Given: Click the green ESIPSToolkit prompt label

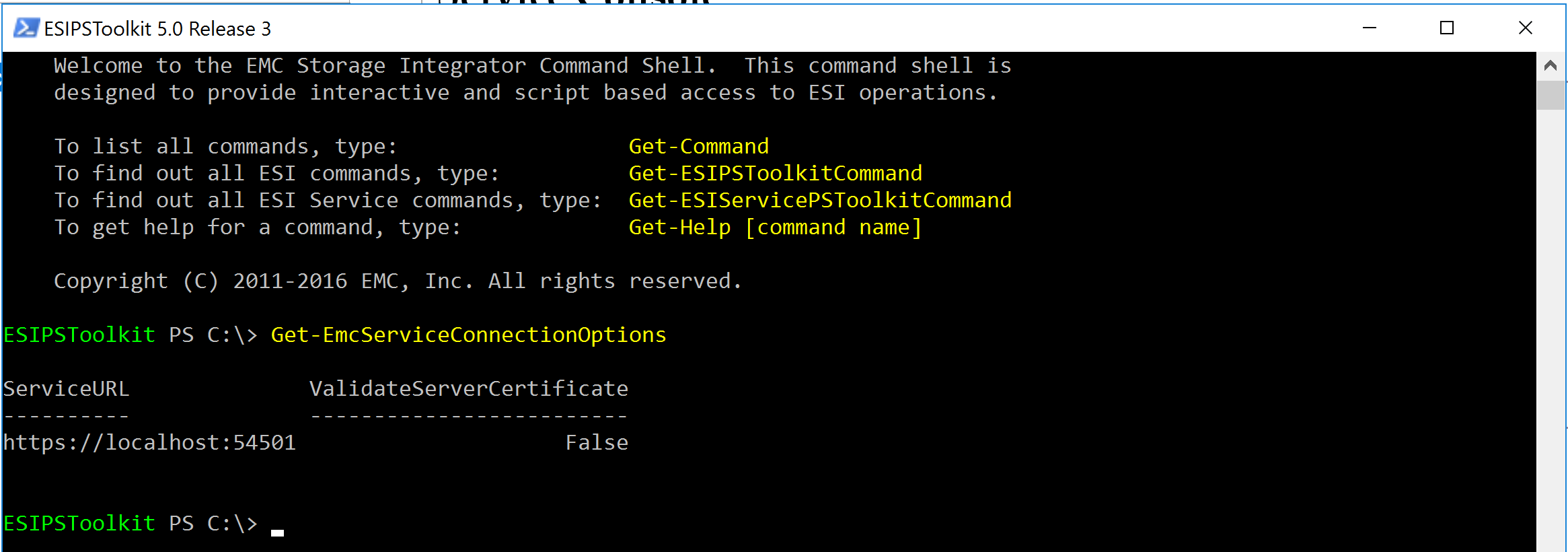Looking at the screenshot, I should coord(79,523).
